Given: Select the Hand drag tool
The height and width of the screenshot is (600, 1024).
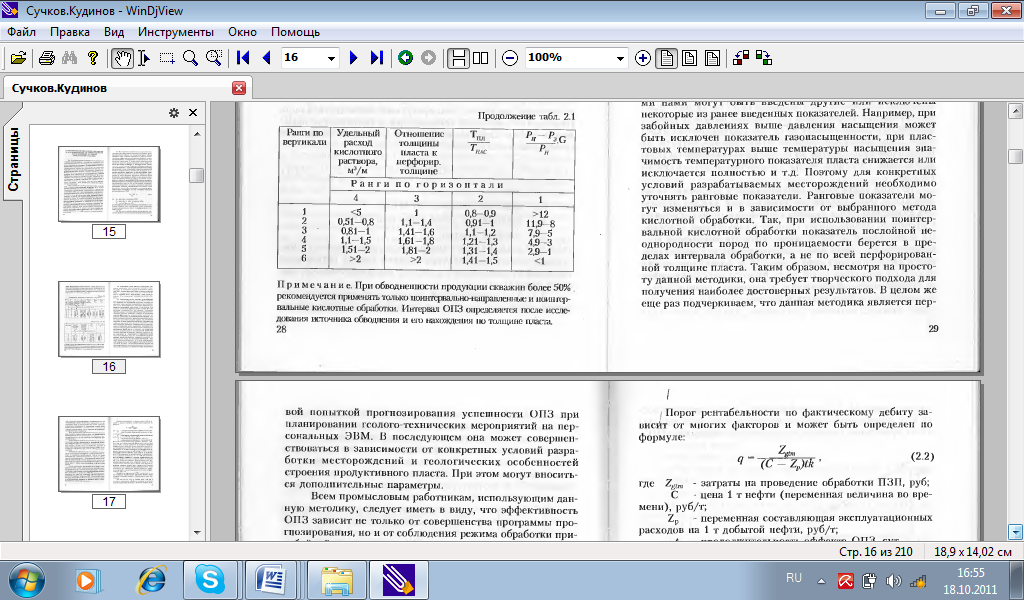Looking at the screenshot, I should 122,58.
